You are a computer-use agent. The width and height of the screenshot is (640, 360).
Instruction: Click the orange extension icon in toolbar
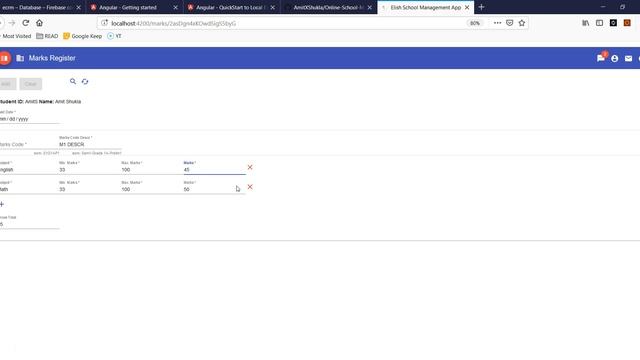pyautogui.click(x=627, y=23)
